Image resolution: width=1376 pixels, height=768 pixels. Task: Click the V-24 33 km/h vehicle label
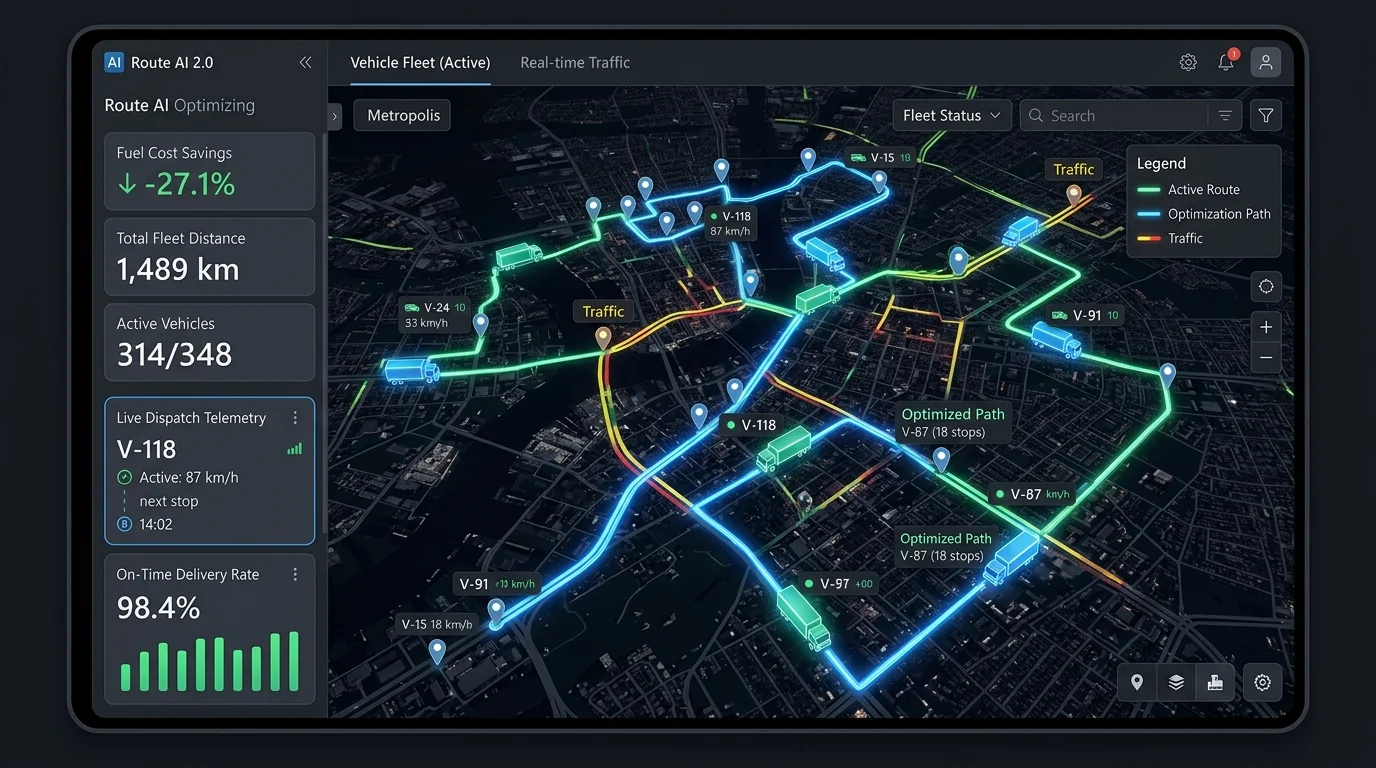click(x=434, y=315)
